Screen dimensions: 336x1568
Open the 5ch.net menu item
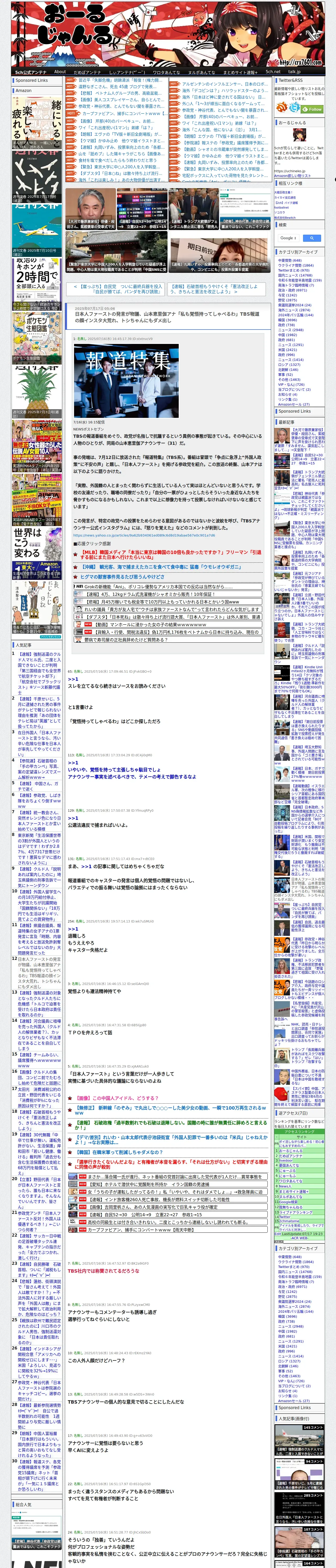[273, 72]
